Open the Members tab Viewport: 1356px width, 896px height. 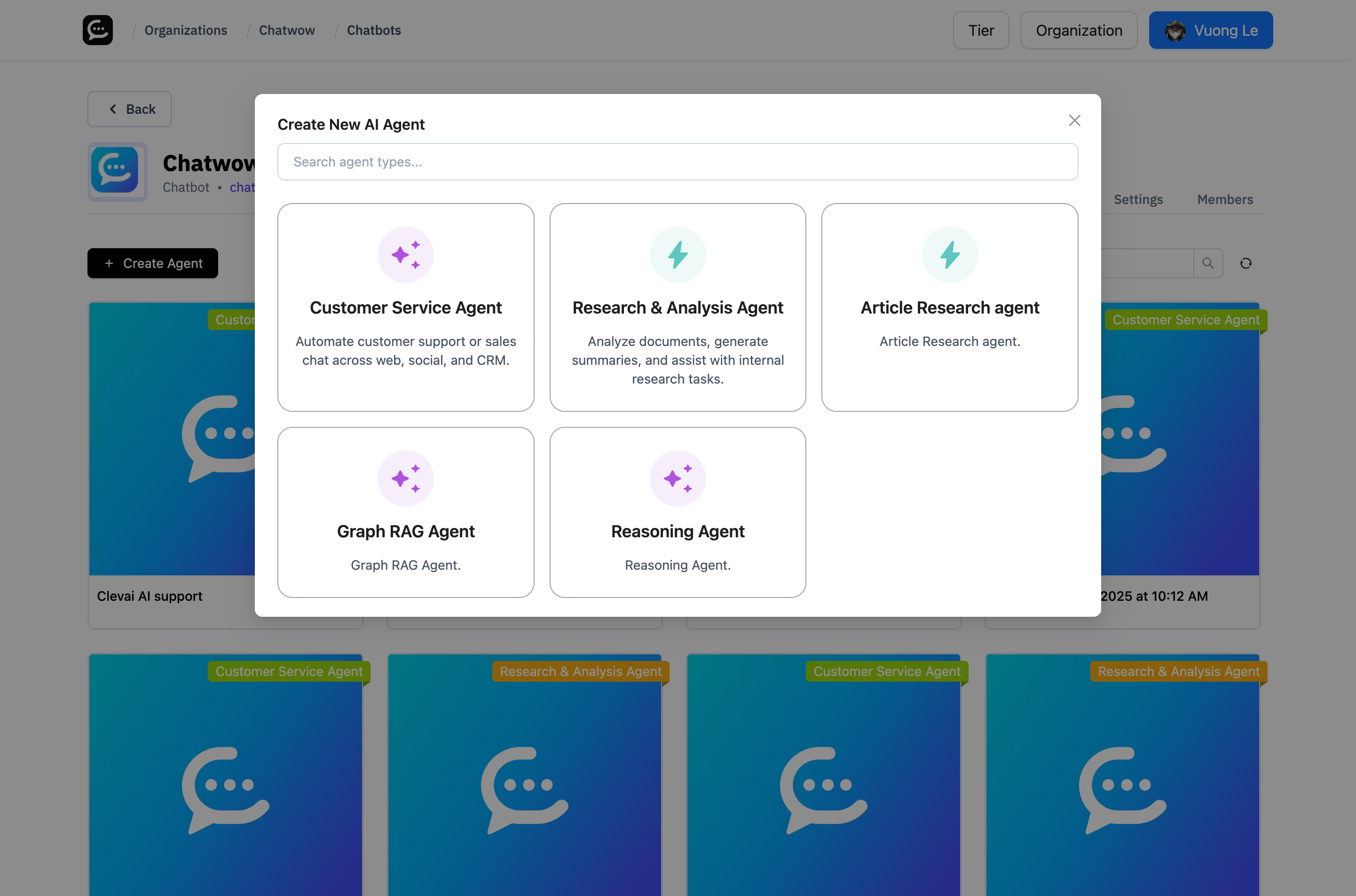1224,199
